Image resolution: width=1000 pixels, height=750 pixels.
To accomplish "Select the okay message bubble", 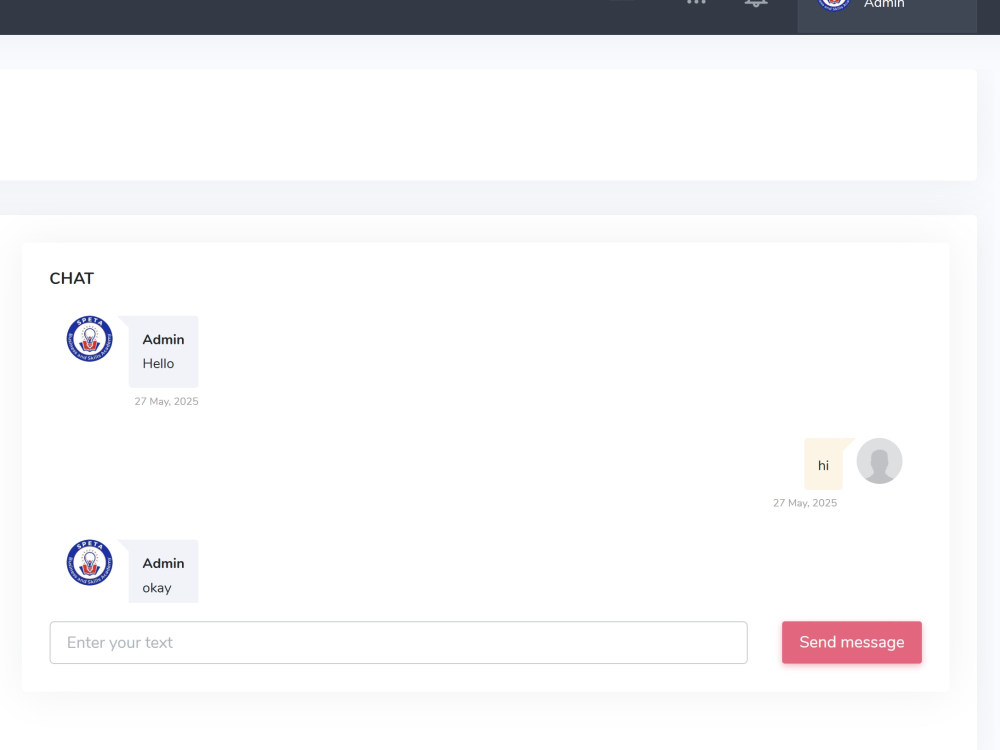I will 163,571.
